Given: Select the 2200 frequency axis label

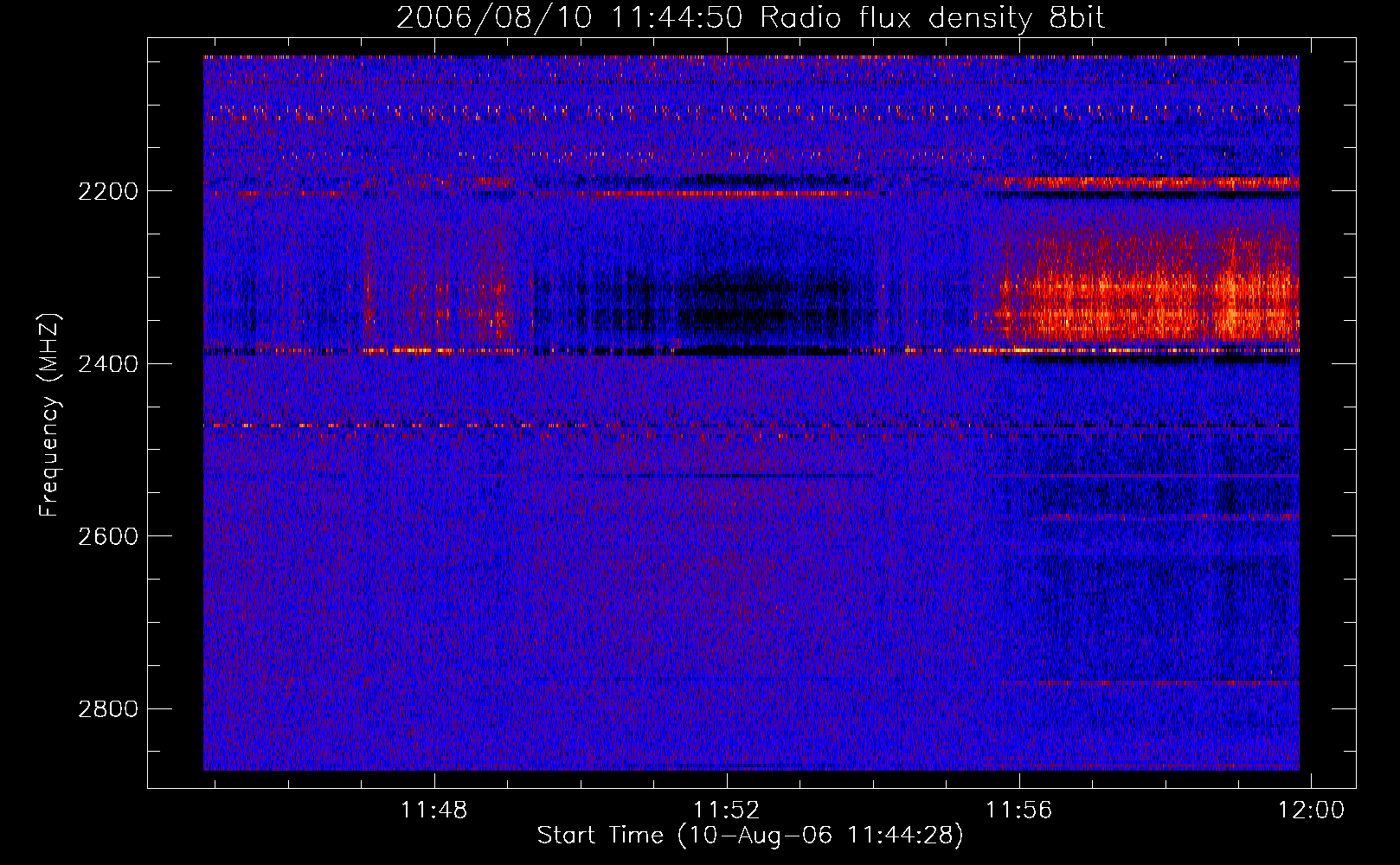Looking at the screenshot, I should tap(108, 191).
